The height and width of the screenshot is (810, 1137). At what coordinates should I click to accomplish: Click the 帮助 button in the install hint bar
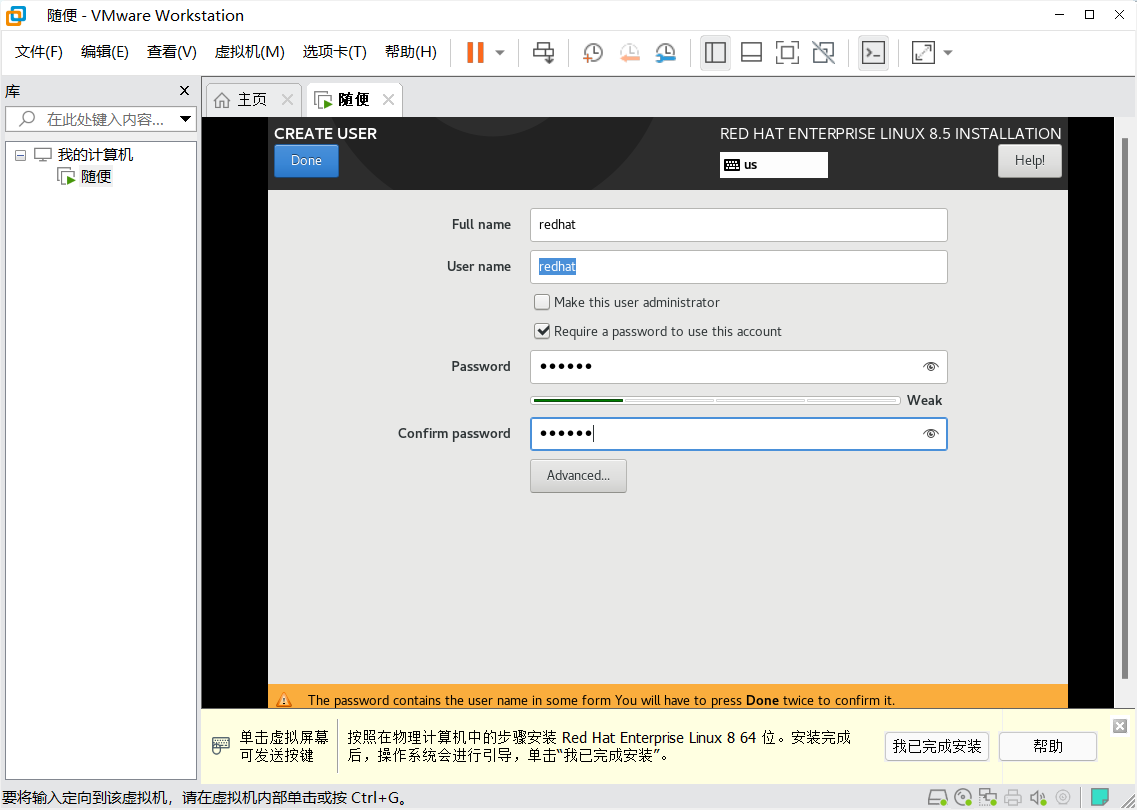(1048, 746)
